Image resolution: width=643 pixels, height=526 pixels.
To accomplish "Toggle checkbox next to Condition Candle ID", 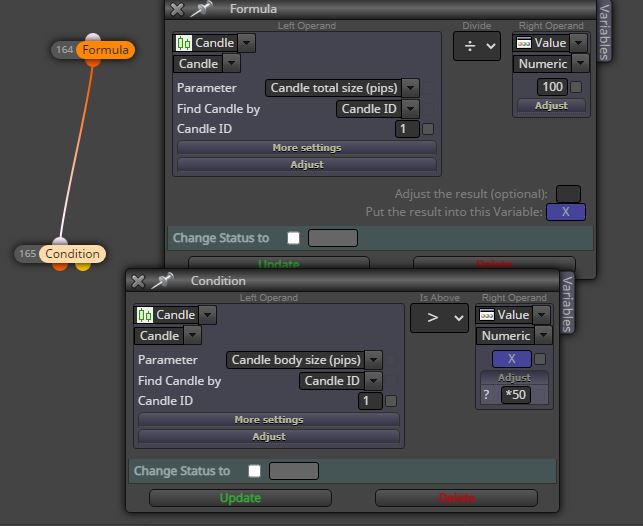I will [391, 401].
